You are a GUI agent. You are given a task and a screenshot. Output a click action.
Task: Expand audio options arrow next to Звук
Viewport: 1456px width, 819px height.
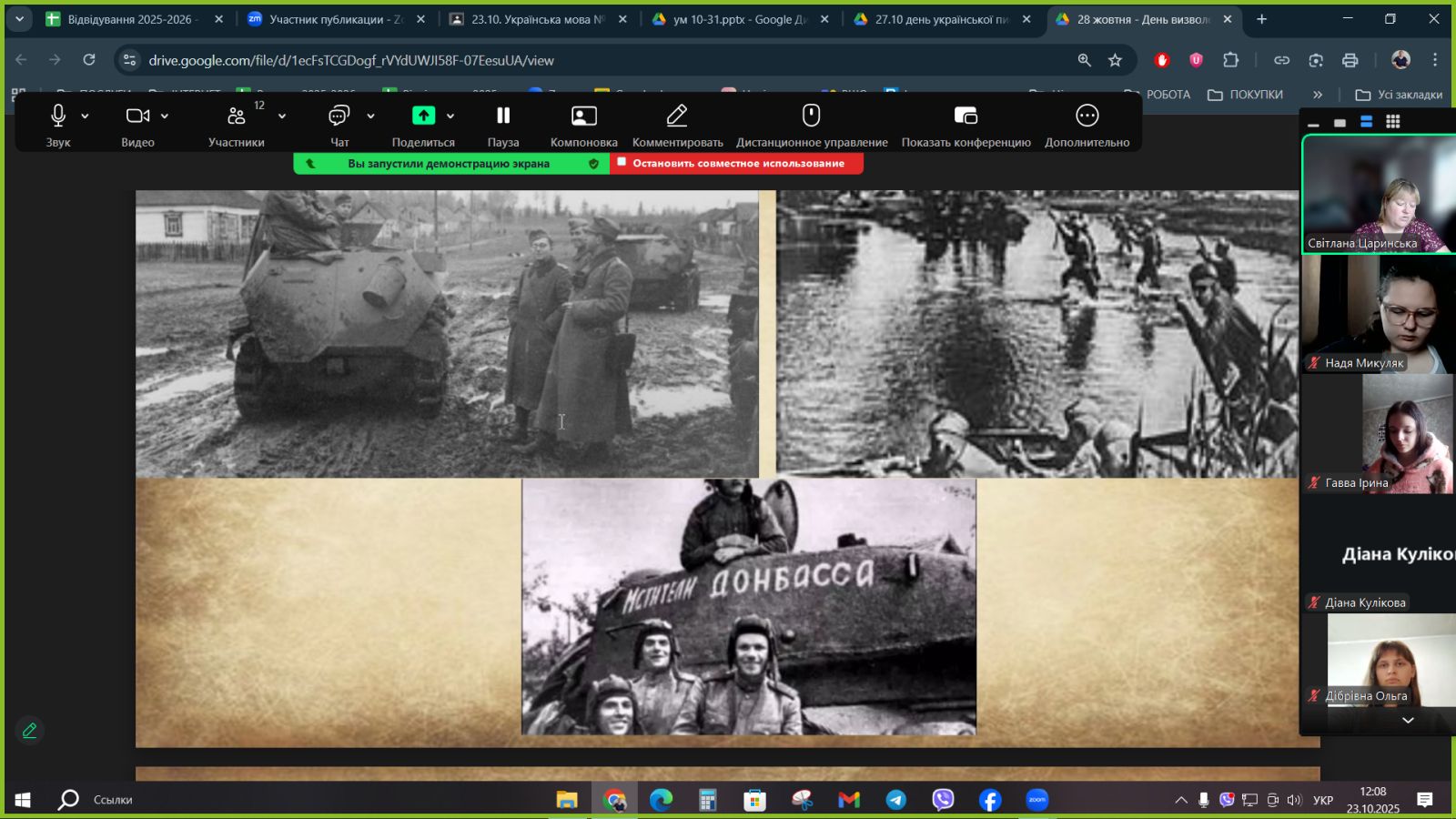(x=85, y=116)
